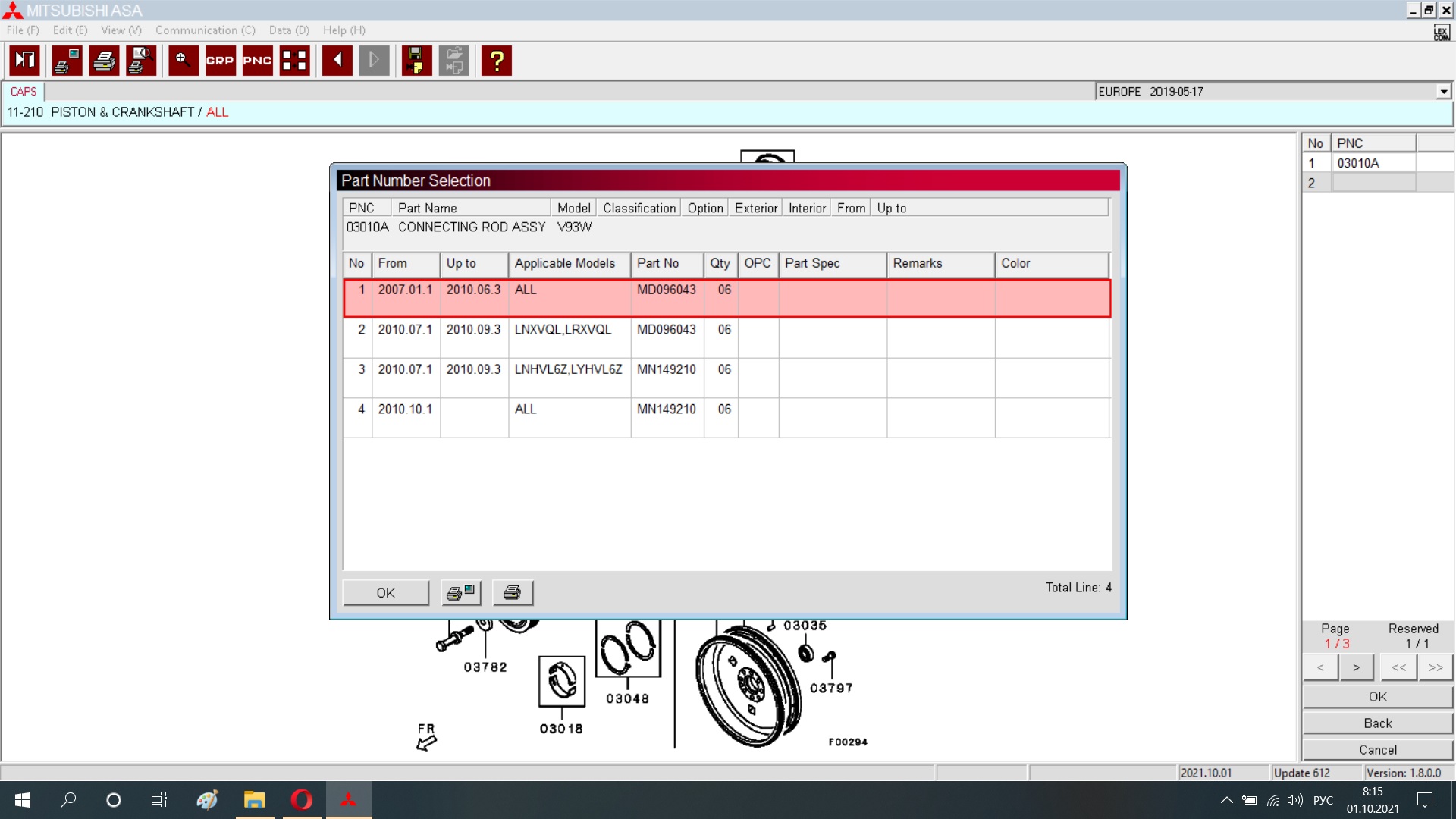1456x819 pixels.
Task: Click the dialog's print icon button
Action: (x=513, y=593)
